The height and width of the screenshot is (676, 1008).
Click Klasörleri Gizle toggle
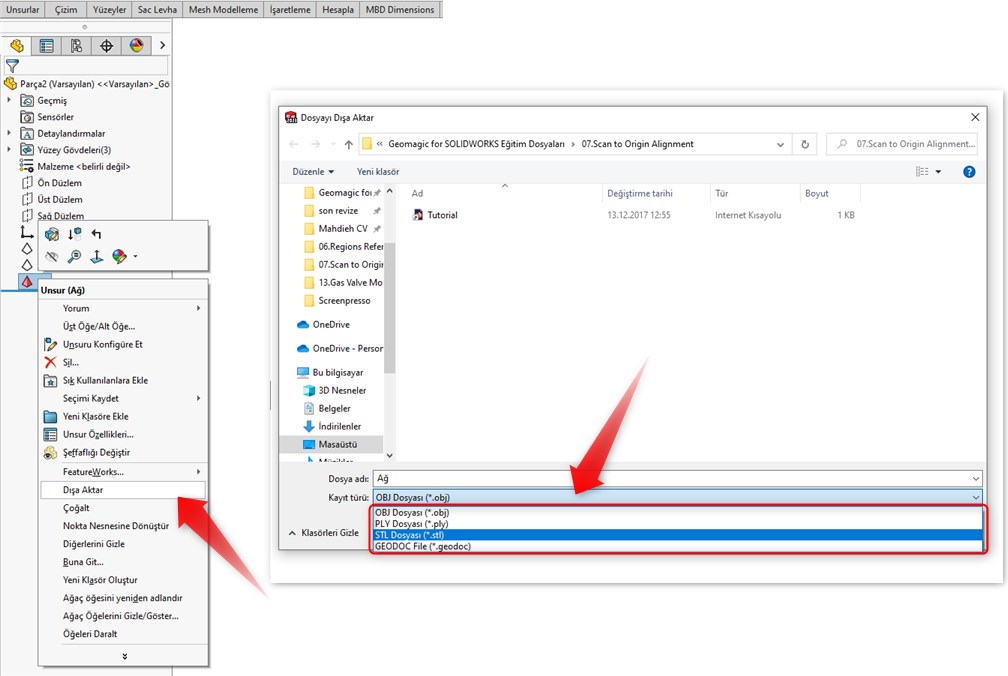tap(324, 533)
